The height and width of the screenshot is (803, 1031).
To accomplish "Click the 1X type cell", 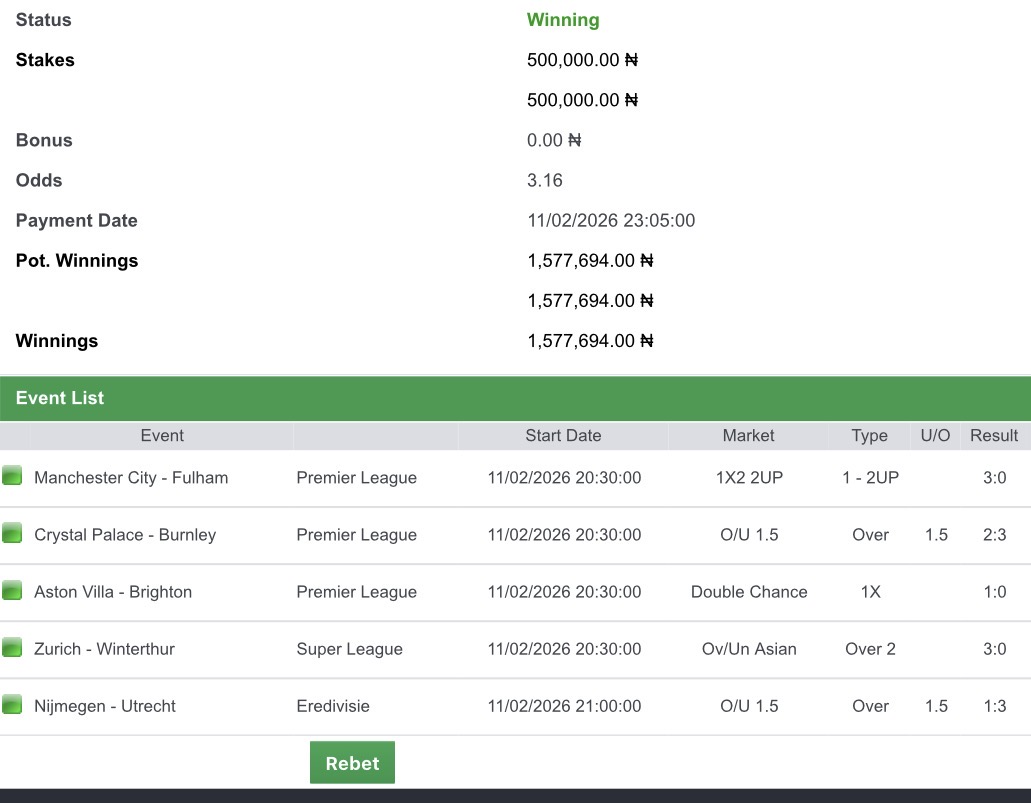I will [x=870, y=592].
